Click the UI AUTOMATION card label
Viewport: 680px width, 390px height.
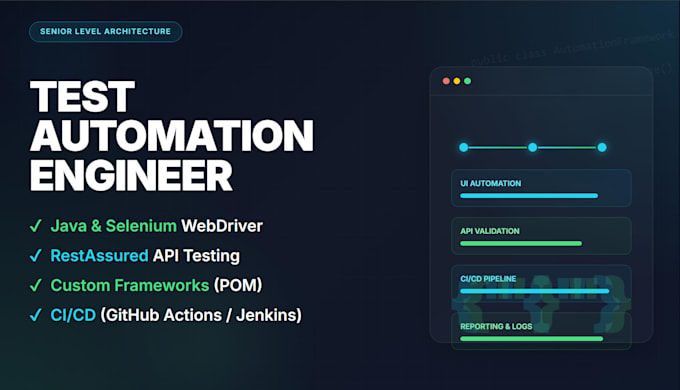490,184
